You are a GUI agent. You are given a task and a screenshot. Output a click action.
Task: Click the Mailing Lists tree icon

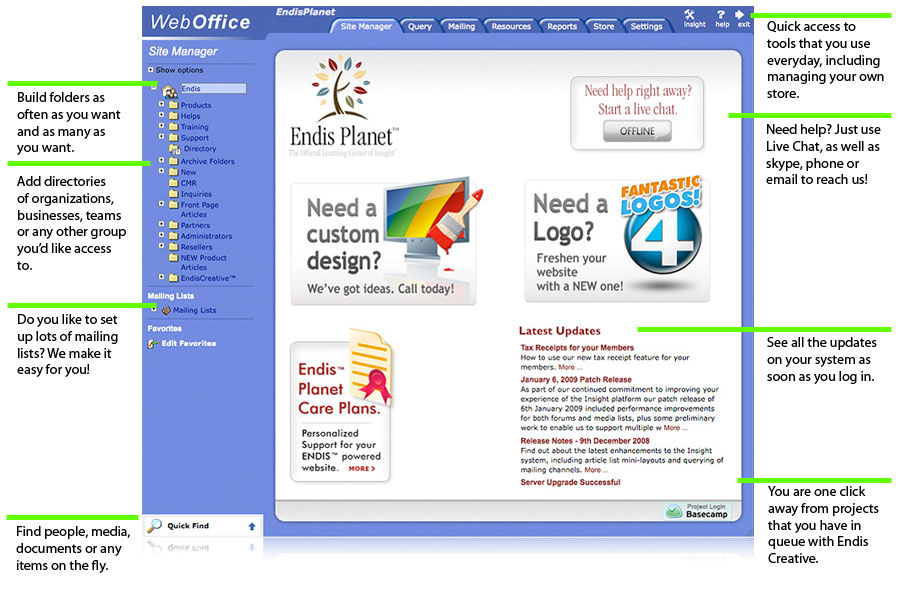[166, 311]
